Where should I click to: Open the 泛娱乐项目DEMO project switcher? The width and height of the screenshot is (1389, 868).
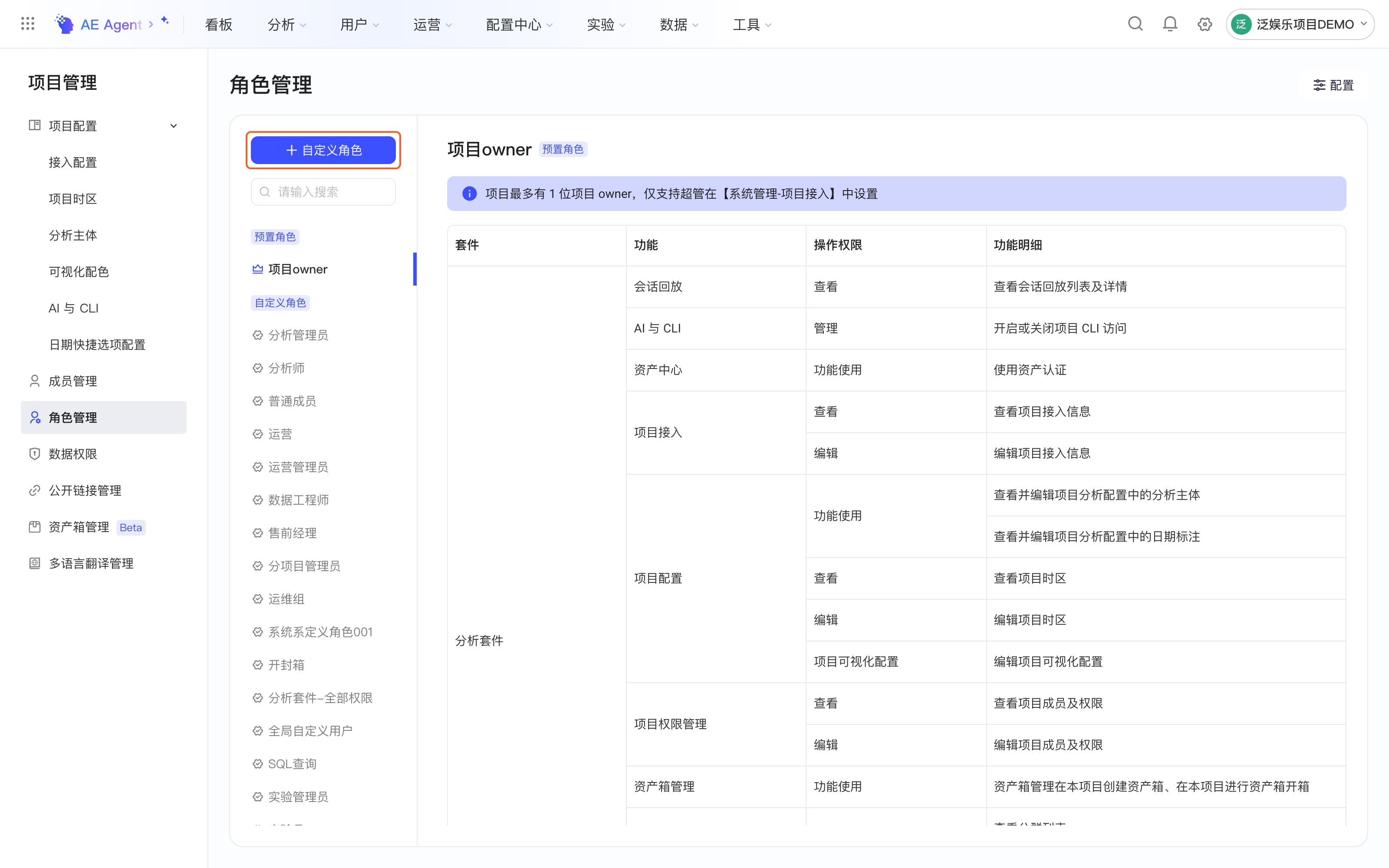pos(1300,24)
